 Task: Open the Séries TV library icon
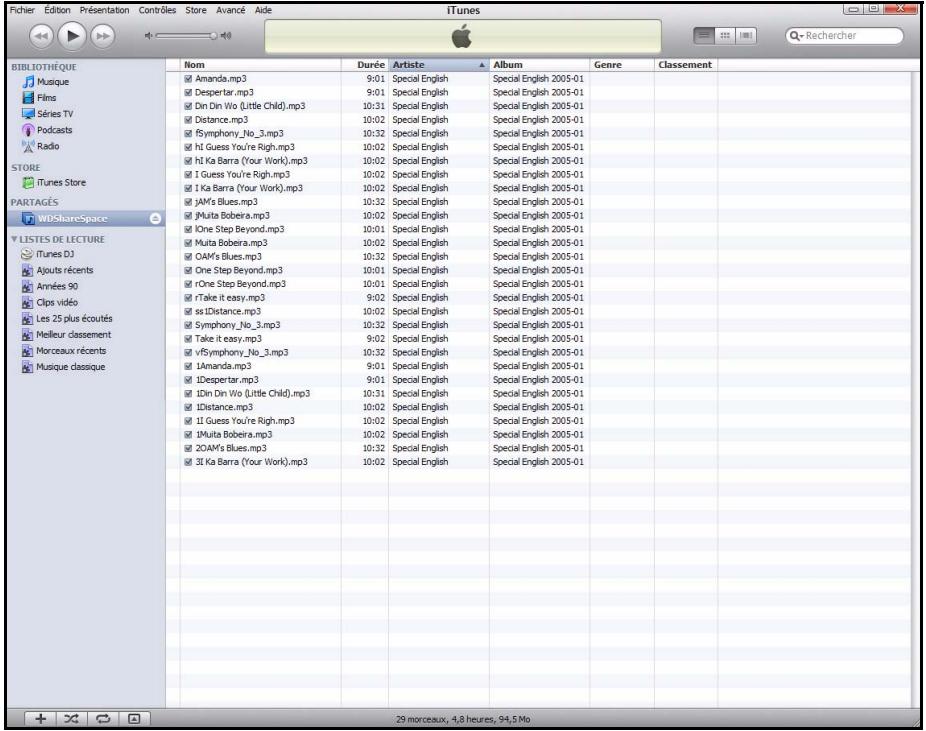click(x=28, y=113)
